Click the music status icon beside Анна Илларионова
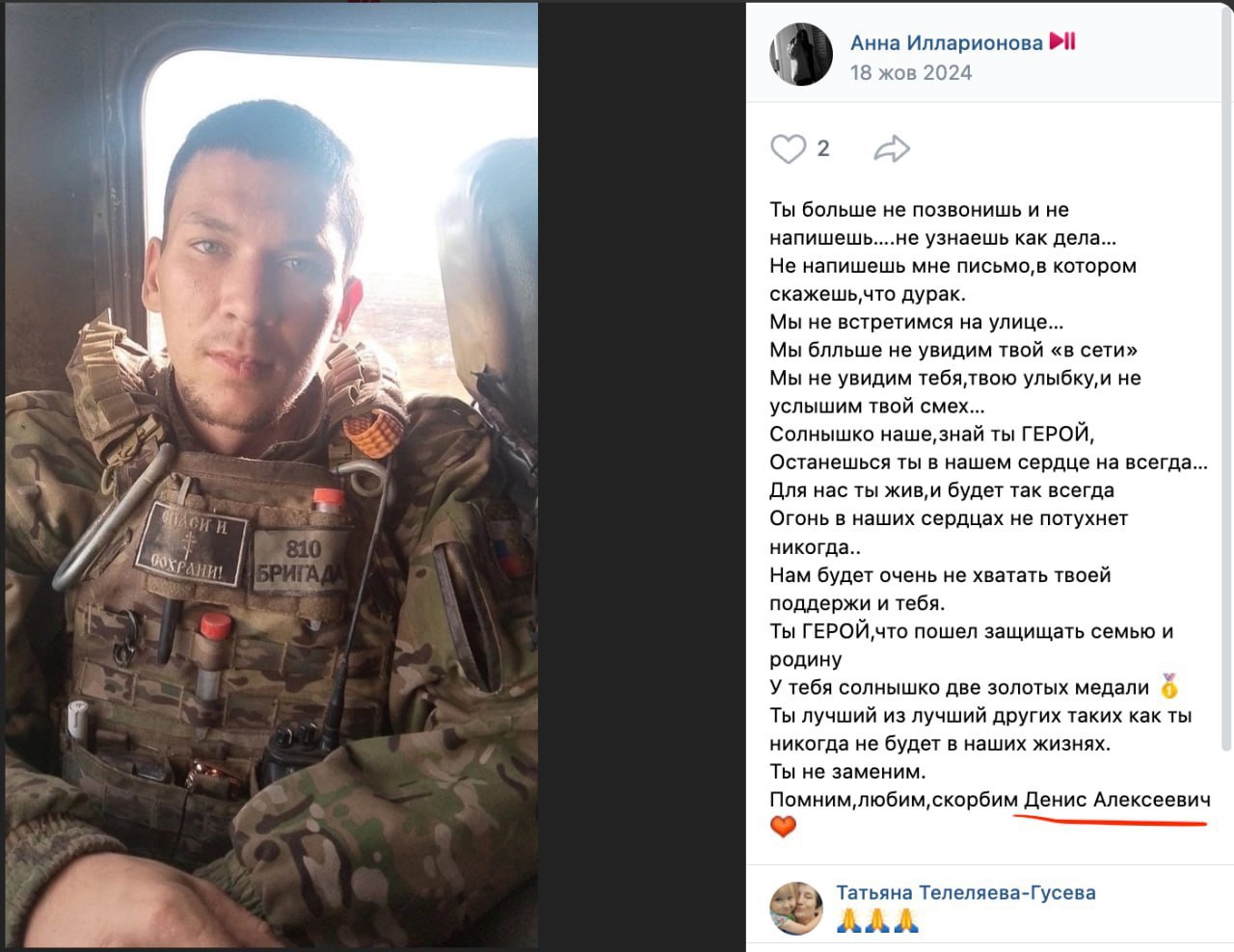The image size is (1234, 952). (1062, 41)
